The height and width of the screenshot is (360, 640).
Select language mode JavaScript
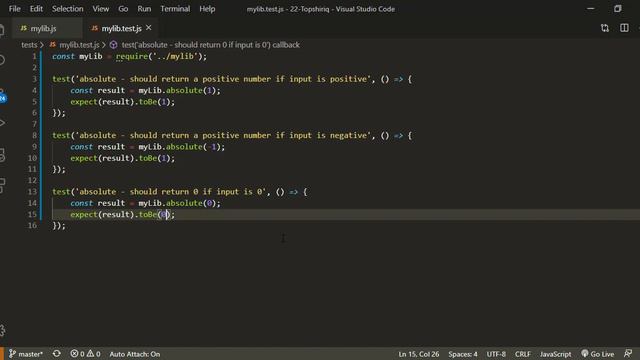tap(556, 354)
